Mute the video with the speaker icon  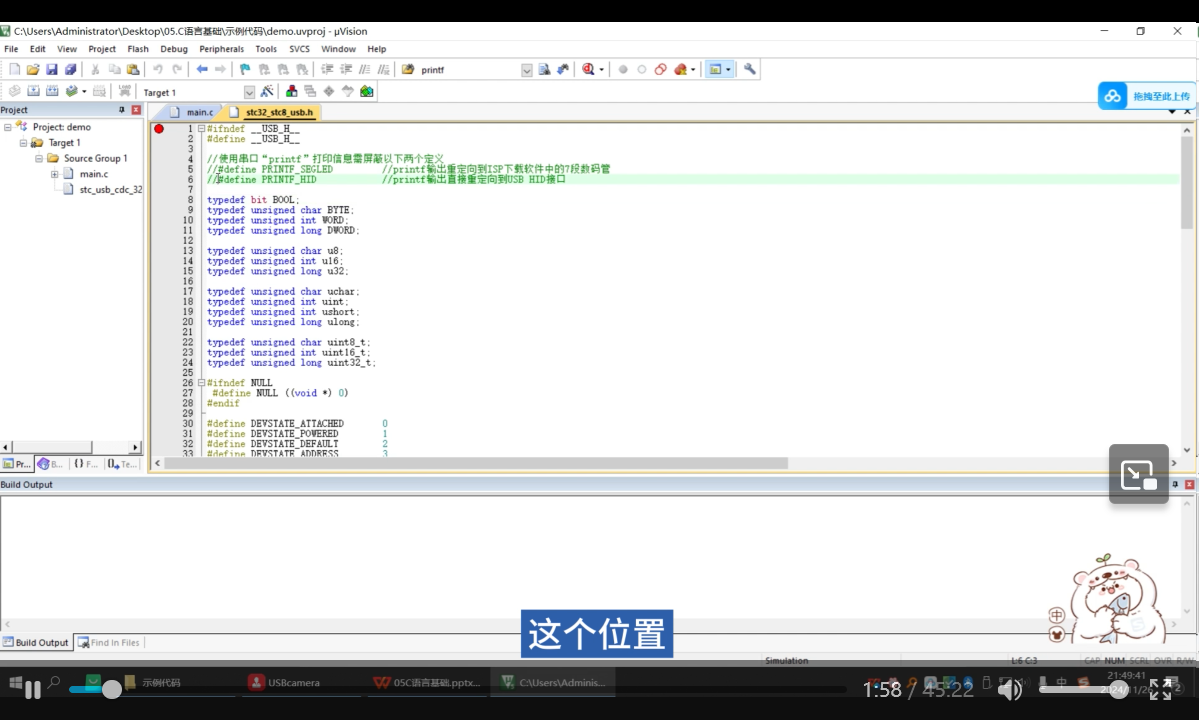1009,689
